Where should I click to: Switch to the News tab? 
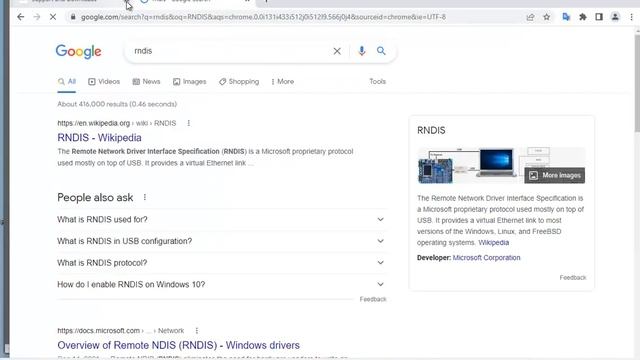pos(147,82)
